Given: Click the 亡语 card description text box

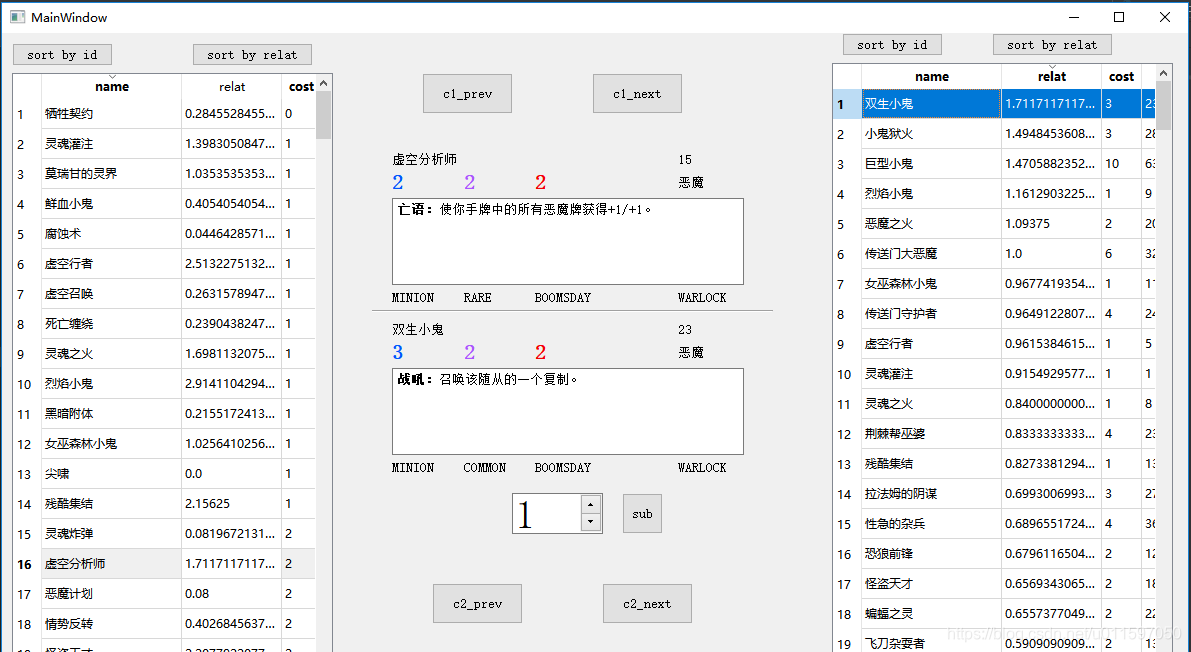Looking at the screenshot, I should pyautogui.click(x=567, y=242).
